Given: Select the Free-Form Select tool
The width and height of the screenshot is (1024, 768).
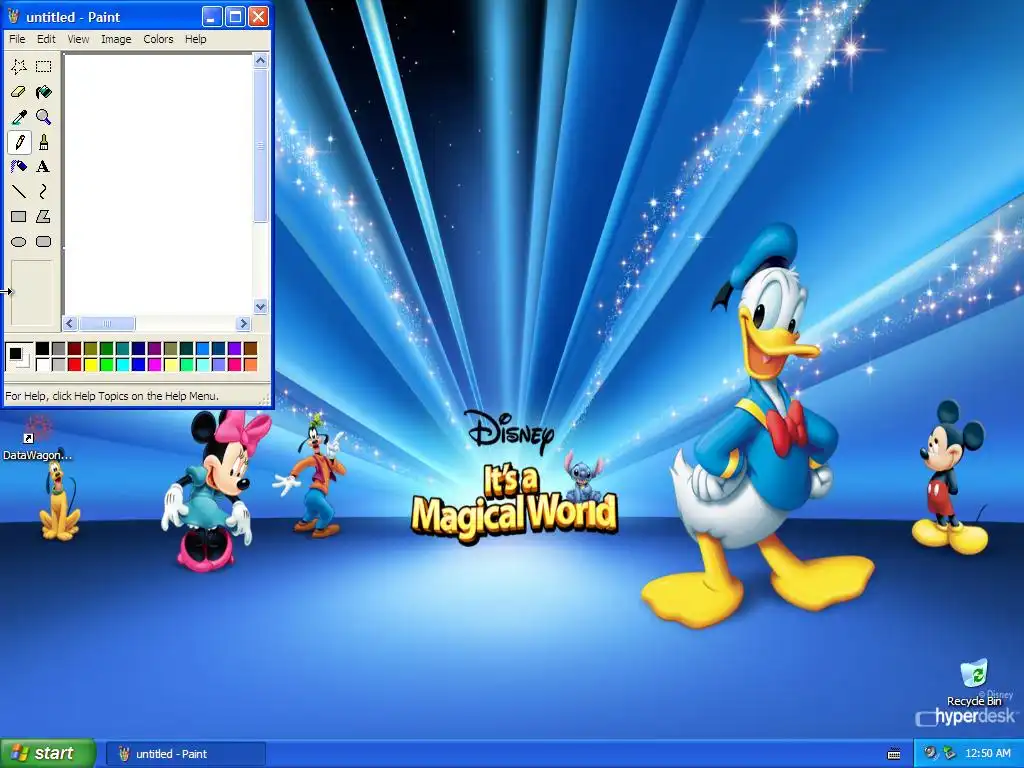Looking at the screenshot, I should [19, 66].
